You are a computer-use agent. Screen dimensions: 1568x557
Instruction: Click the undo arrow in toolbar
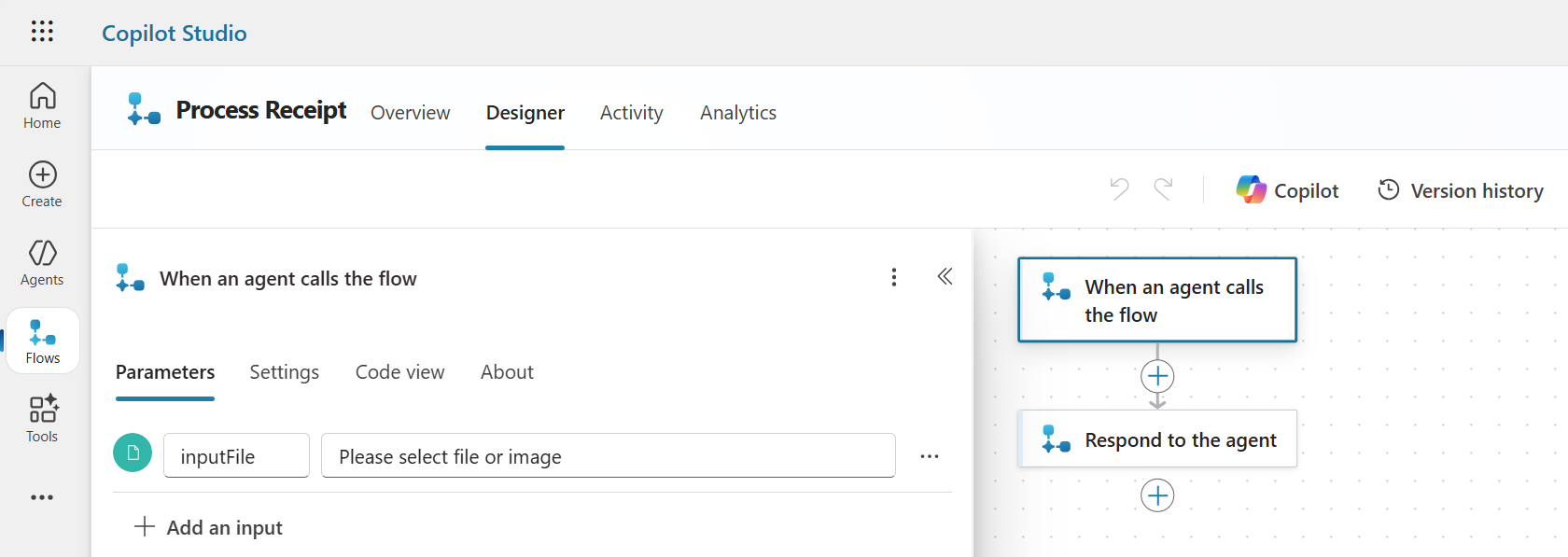click(1119, 189)
